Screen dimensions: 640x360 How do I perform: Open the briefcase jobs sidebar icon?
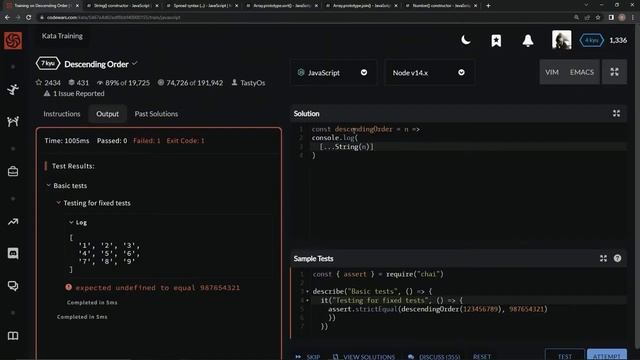(x=13, y=171)
